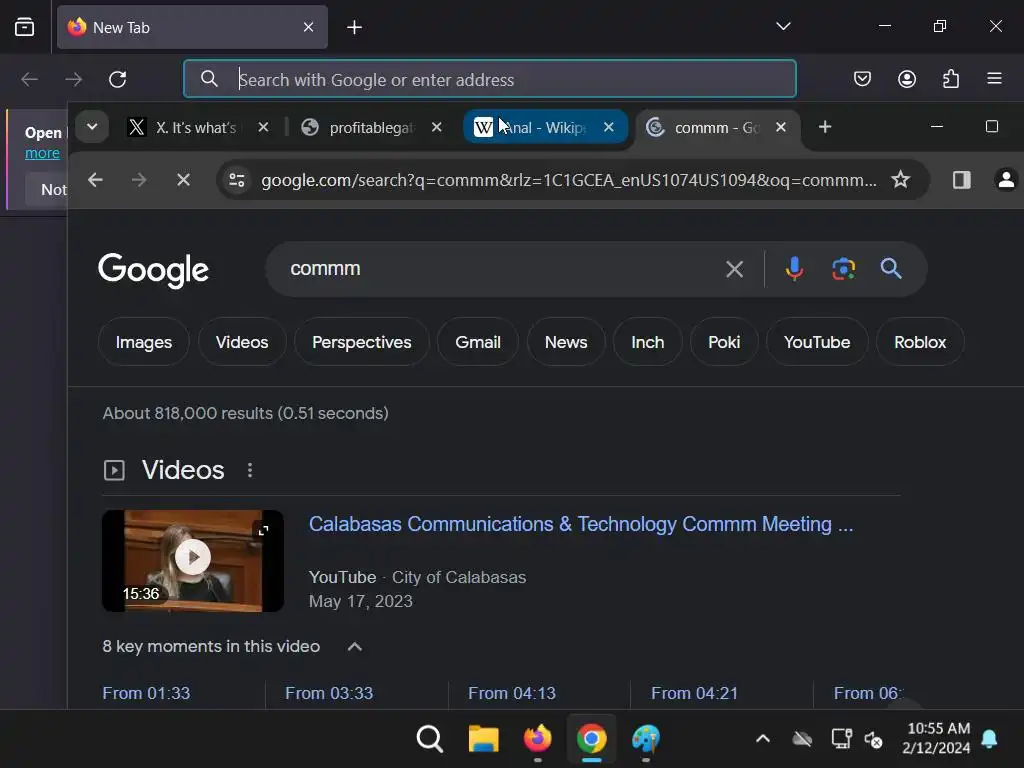Viewport: 1024px width, 768px height.
Task: Expand Firefox list all tabs chevron
Action: click(x=783, y=26)
